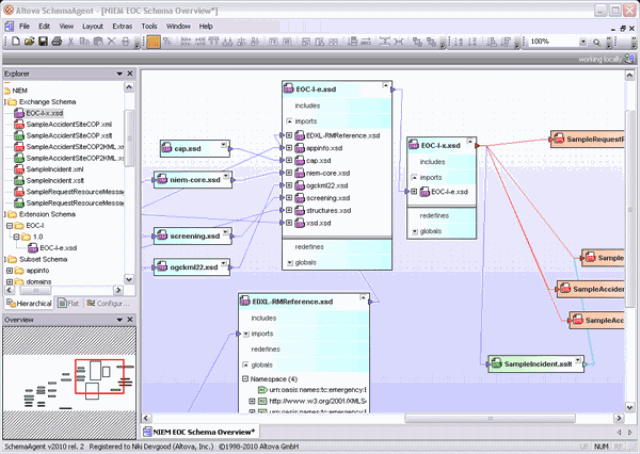Screen dimensions: 640x454
Task: Toggle collapse button on ogckml22.xsd node
Action: (x=224, y=263)
